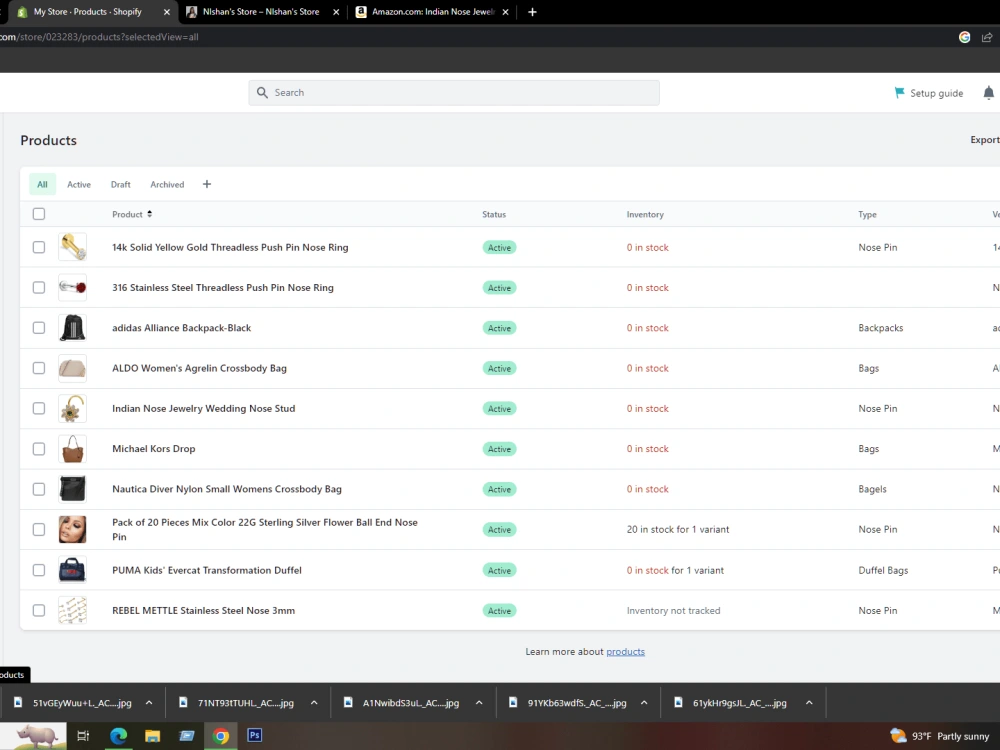Click inside the Search field
Screen dimensions: 1000x750
(454, 92)
